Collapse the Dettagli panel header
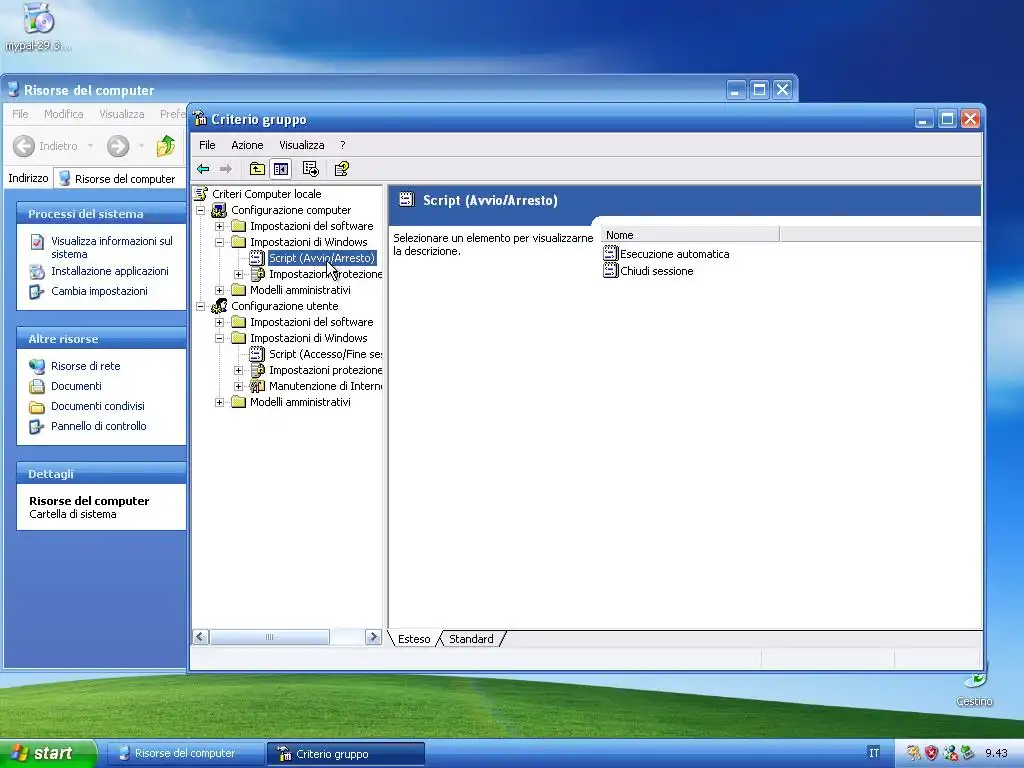 [x=101, y=474]
